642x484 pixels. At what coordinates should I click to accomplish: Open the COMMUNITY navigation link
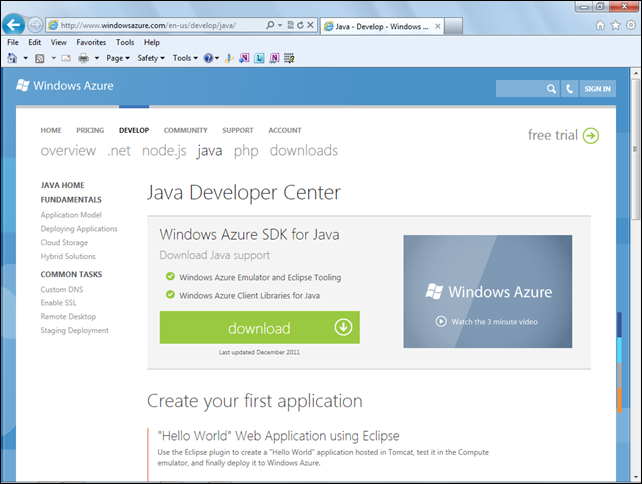185,130
